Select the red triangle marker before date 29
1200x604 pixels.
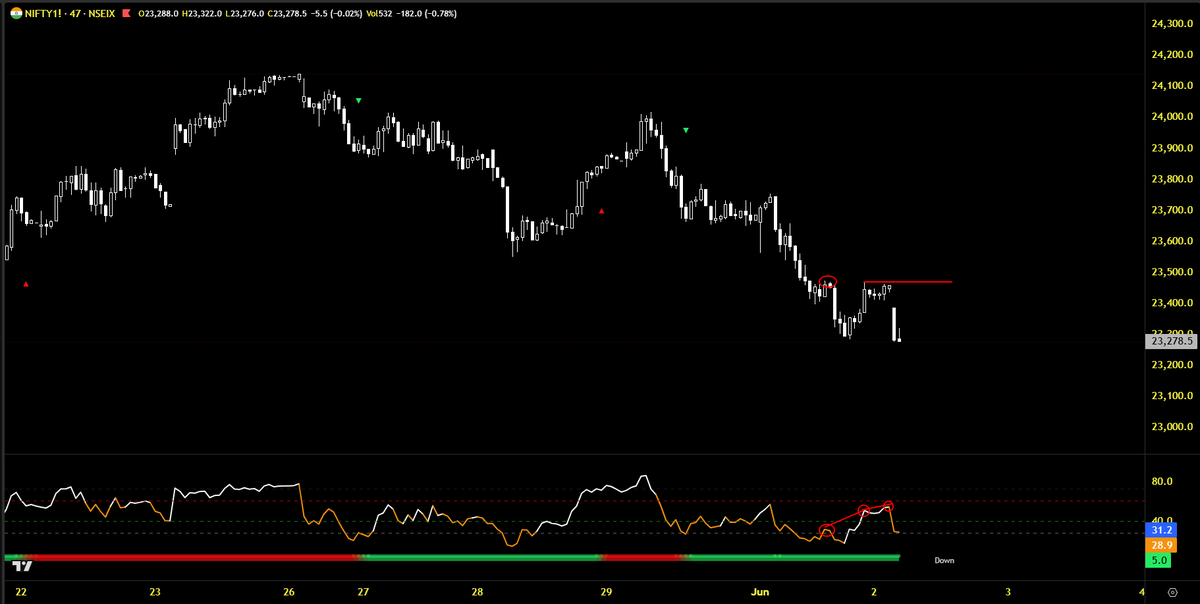pyautogui.click(x=601, y=211)
